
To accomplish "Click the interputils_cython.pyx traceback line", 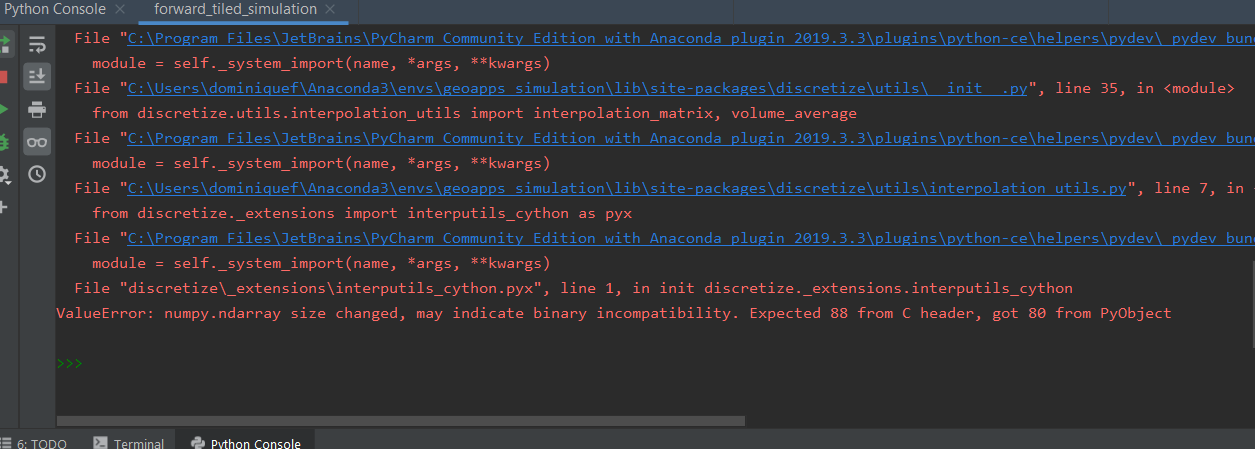I will click(573, 288).
